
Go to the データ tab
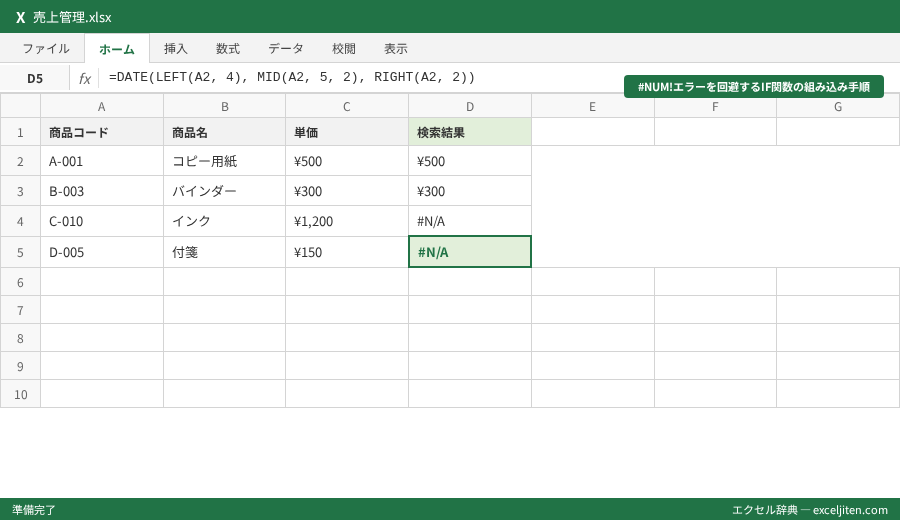pyautogui.click(x=286, y=48)
